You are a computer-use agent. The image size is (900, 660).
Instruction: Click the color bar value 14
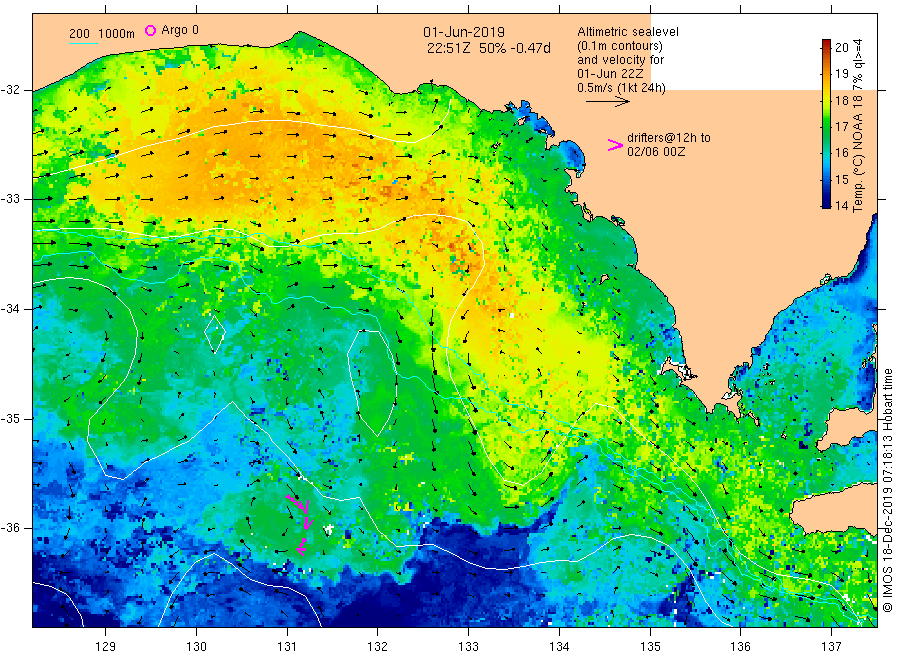coord(842,205)
